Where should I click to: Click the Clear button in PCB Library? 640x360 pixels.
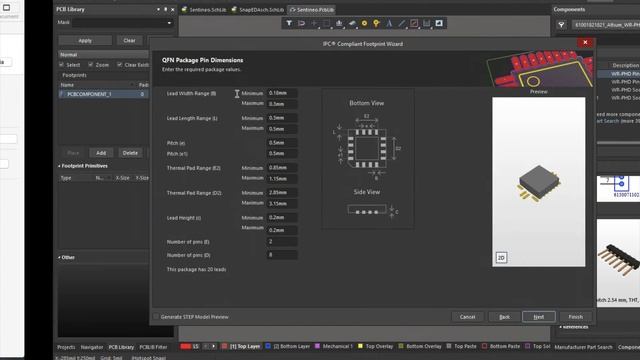point(129,40)
